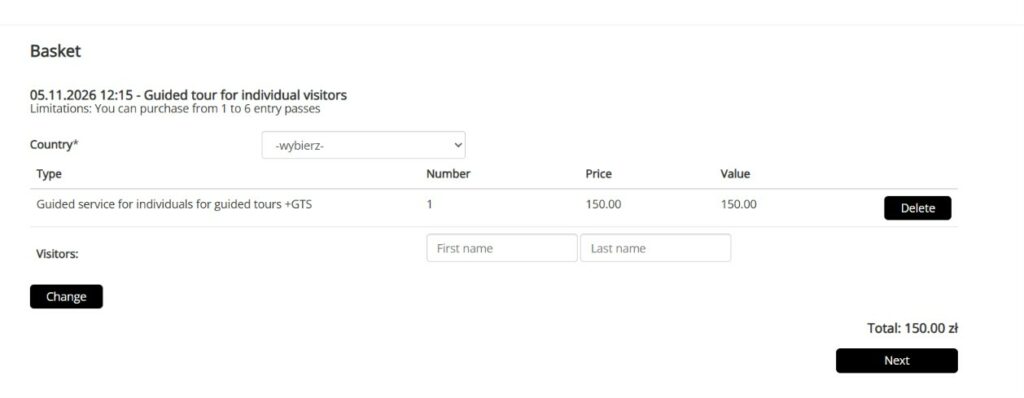Click the Change button
Image resolution: width=1024 pixels, height=398 pixels.
[66, 297]
